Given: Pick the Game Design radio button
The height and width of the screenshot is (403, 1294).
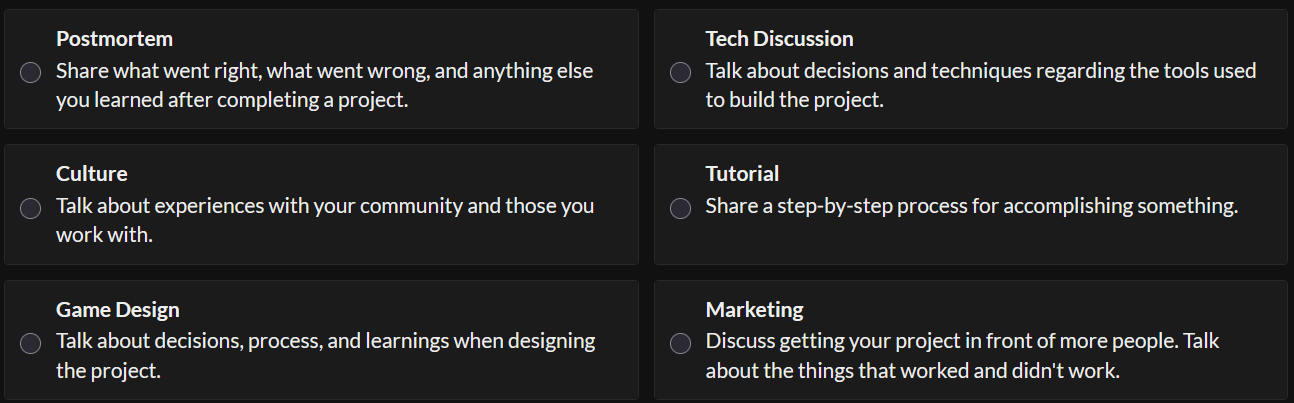Looking at the screenshot, I should click(31, 343).
